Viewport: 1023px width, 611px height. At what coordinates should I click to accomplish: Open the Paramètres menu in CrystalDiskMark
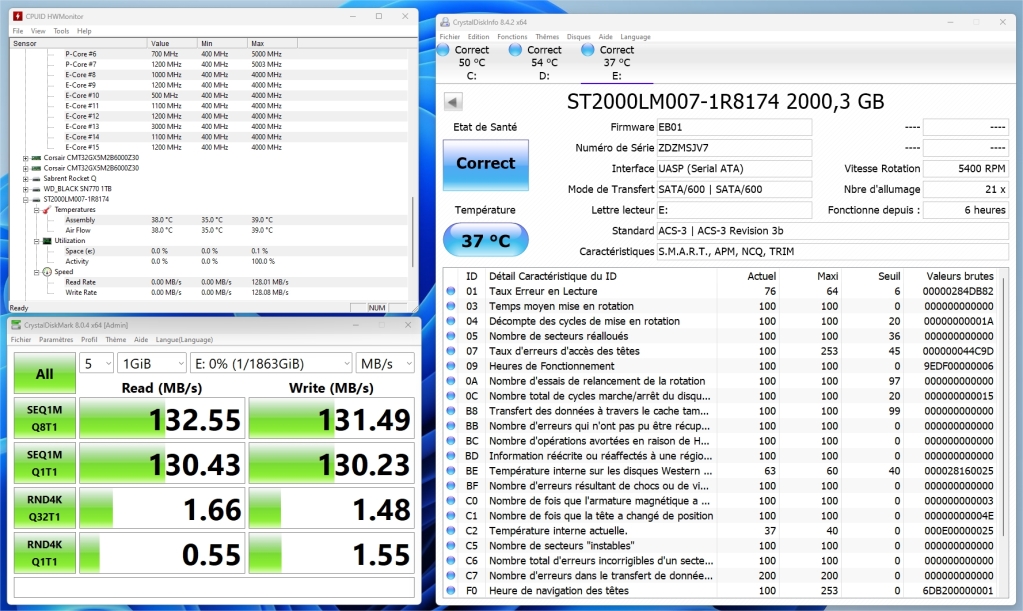56,339
